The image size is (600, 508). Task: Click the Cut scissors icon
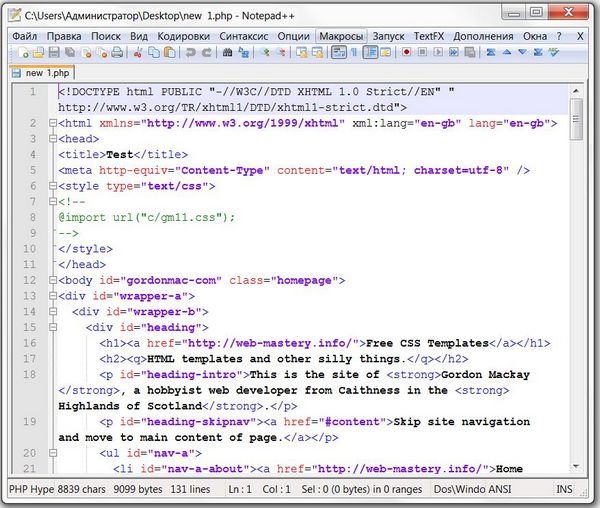coord(137,52)
